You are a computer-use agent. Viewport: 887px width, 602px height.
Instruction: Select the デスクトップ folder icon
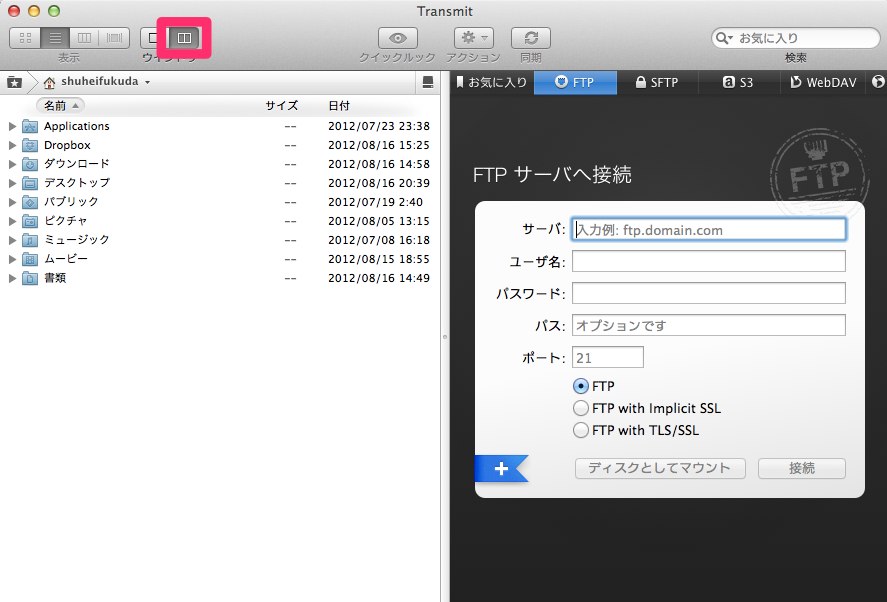pos(30,183)
